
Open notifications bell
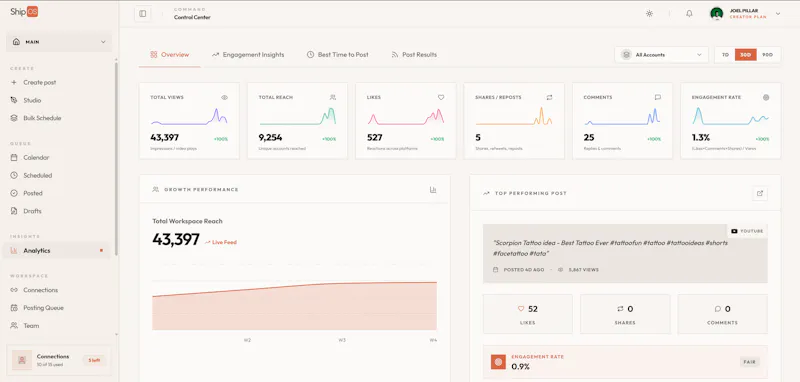pyautogui.click(x=689, y=14)
